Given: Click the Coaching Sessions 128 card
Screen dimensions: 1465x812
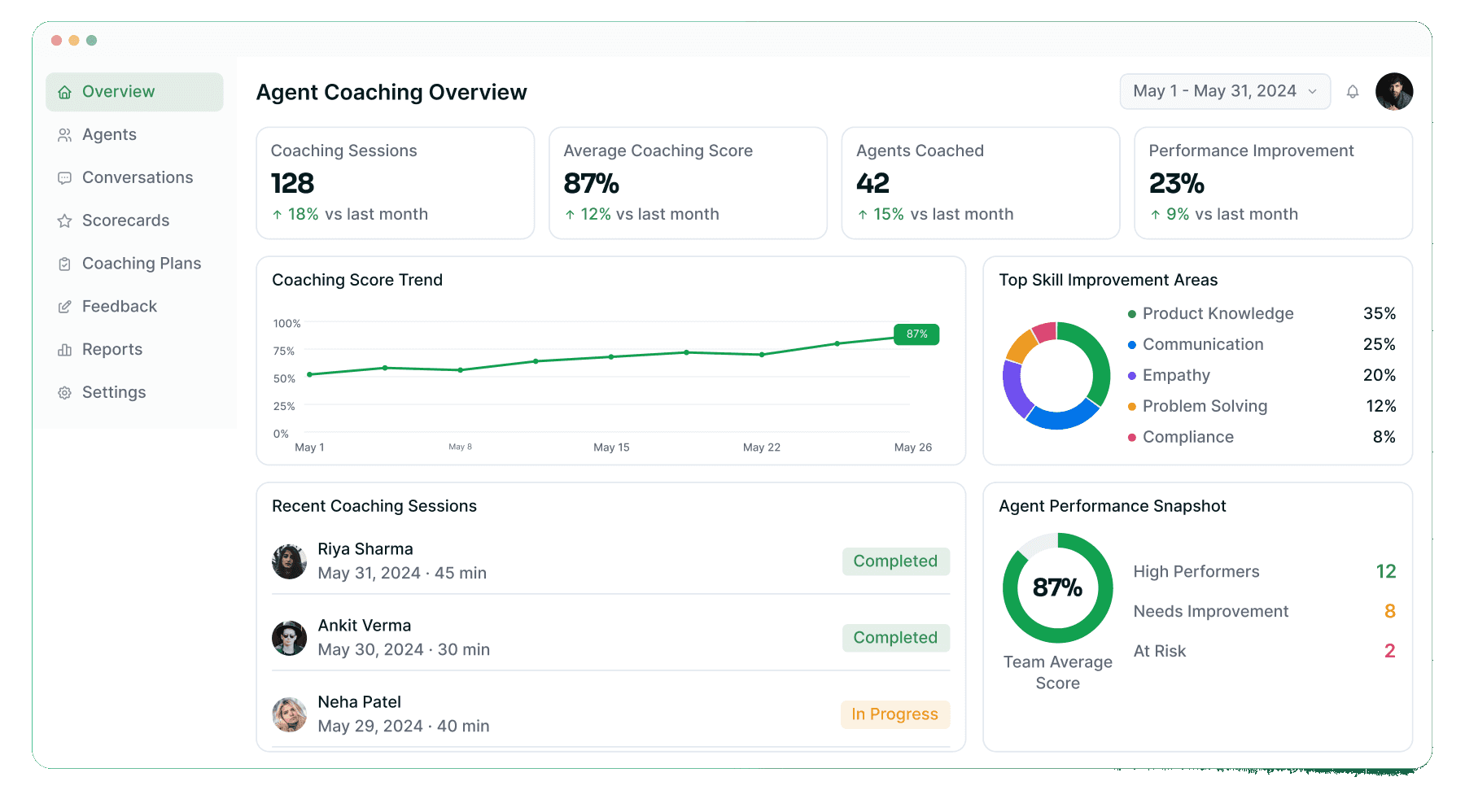Looking at the screenshot, I should 396,183.
